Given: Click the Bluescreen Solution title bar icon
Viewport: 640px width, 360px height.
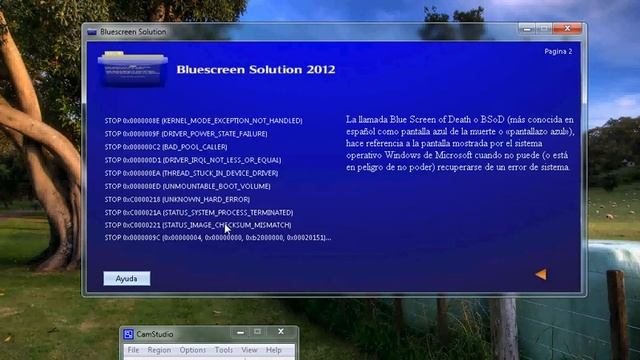Looking at the screenshot, I should pos(92,32).
